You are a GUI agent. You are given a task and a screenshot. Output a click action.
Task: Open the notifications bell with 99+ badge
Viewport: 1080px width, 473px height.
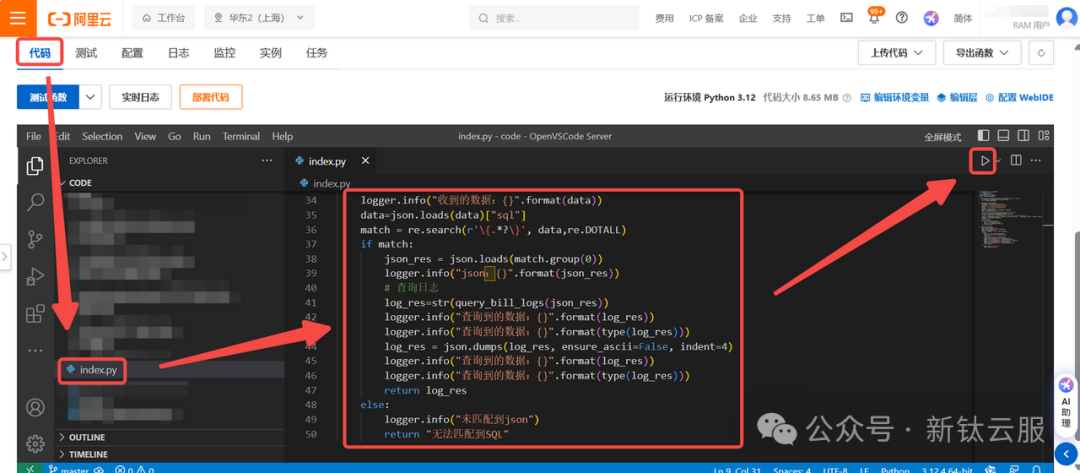tap(874, 17)
